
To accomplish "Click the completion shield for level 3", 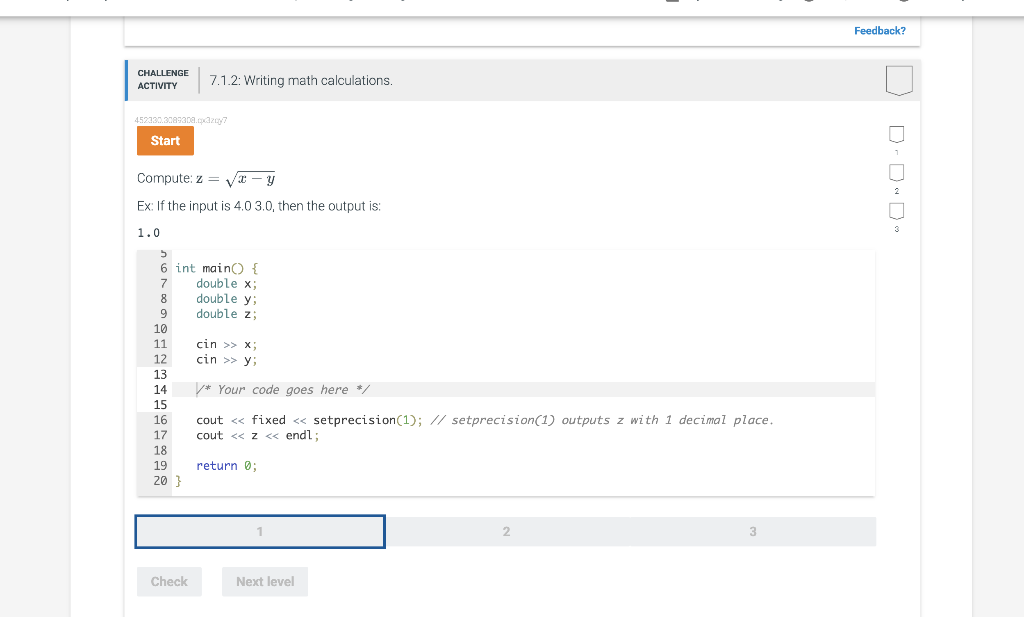I will coord(895,210).
